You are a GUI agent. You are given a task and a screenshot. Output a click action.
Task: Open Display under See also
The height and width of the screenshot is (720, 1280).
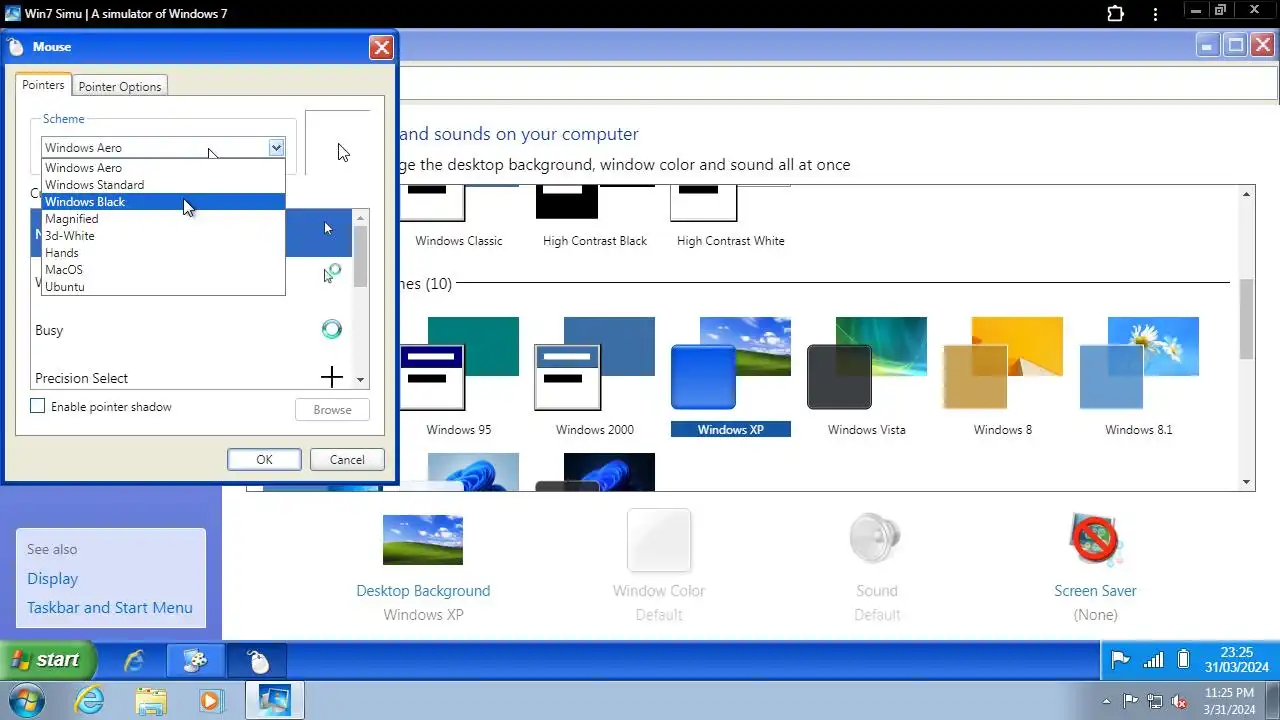pyautogui.click(x=52, y=579)
